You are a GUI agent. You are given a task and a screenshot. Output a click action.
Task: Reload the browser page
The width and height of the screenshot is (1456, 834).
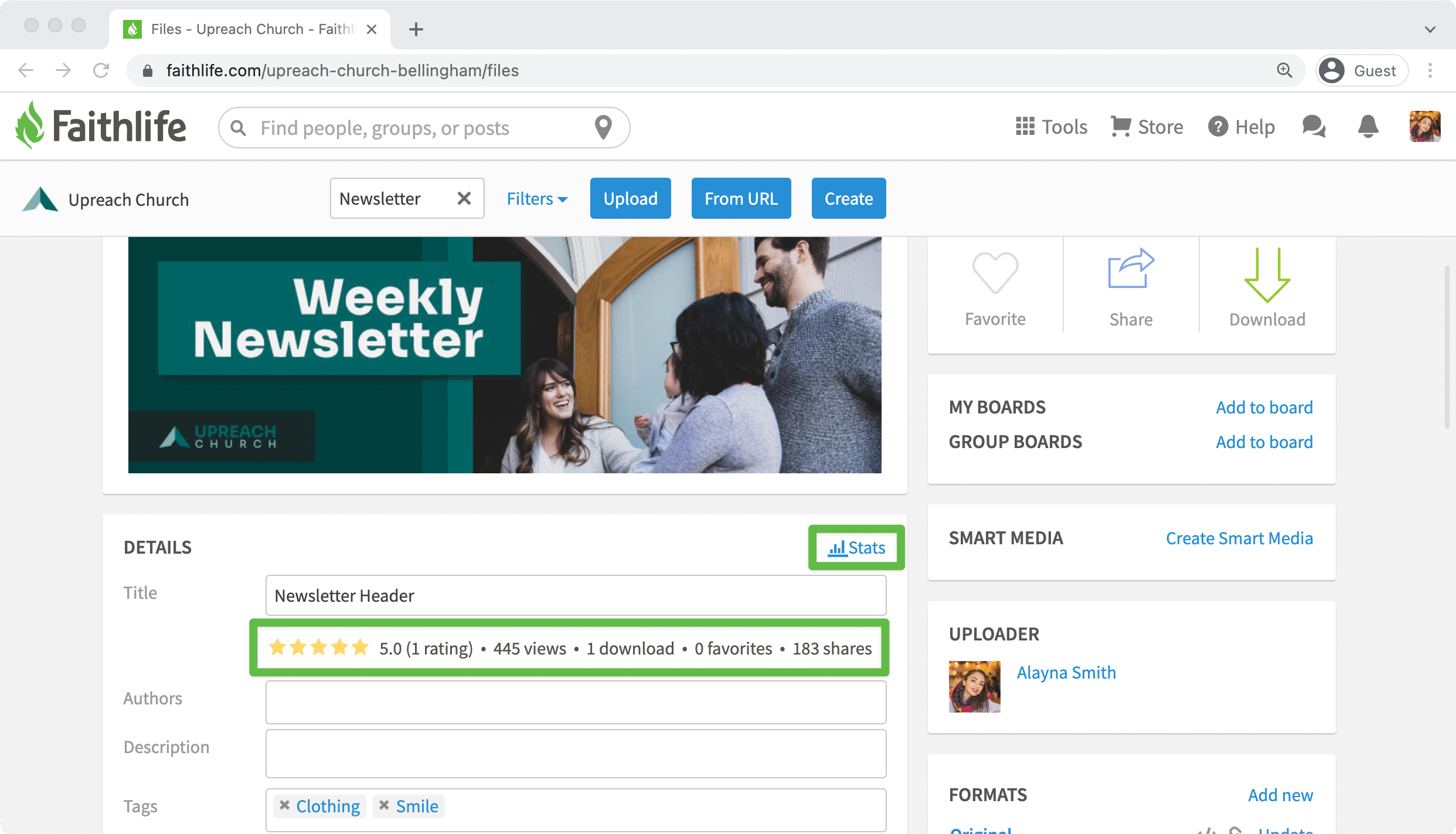(x=101, y=70)
